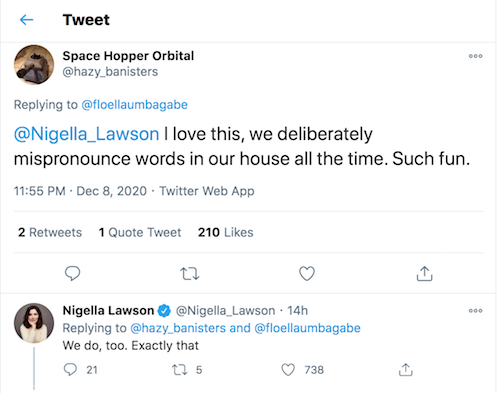Retweet Nigella Lawson's reply
This screenshot has width=500, height=393.
[180, 370]
